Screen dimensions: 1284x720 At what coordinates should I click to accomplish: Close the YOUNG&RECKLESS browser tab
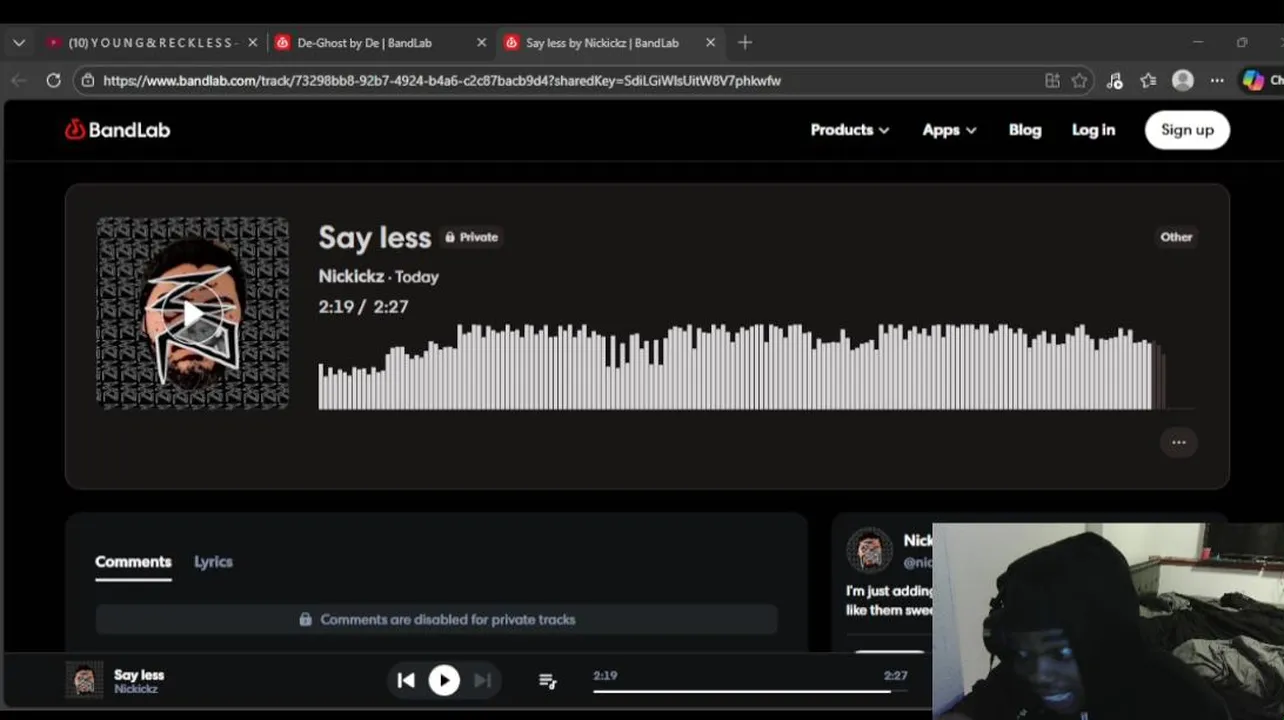(x=252, y=43)
